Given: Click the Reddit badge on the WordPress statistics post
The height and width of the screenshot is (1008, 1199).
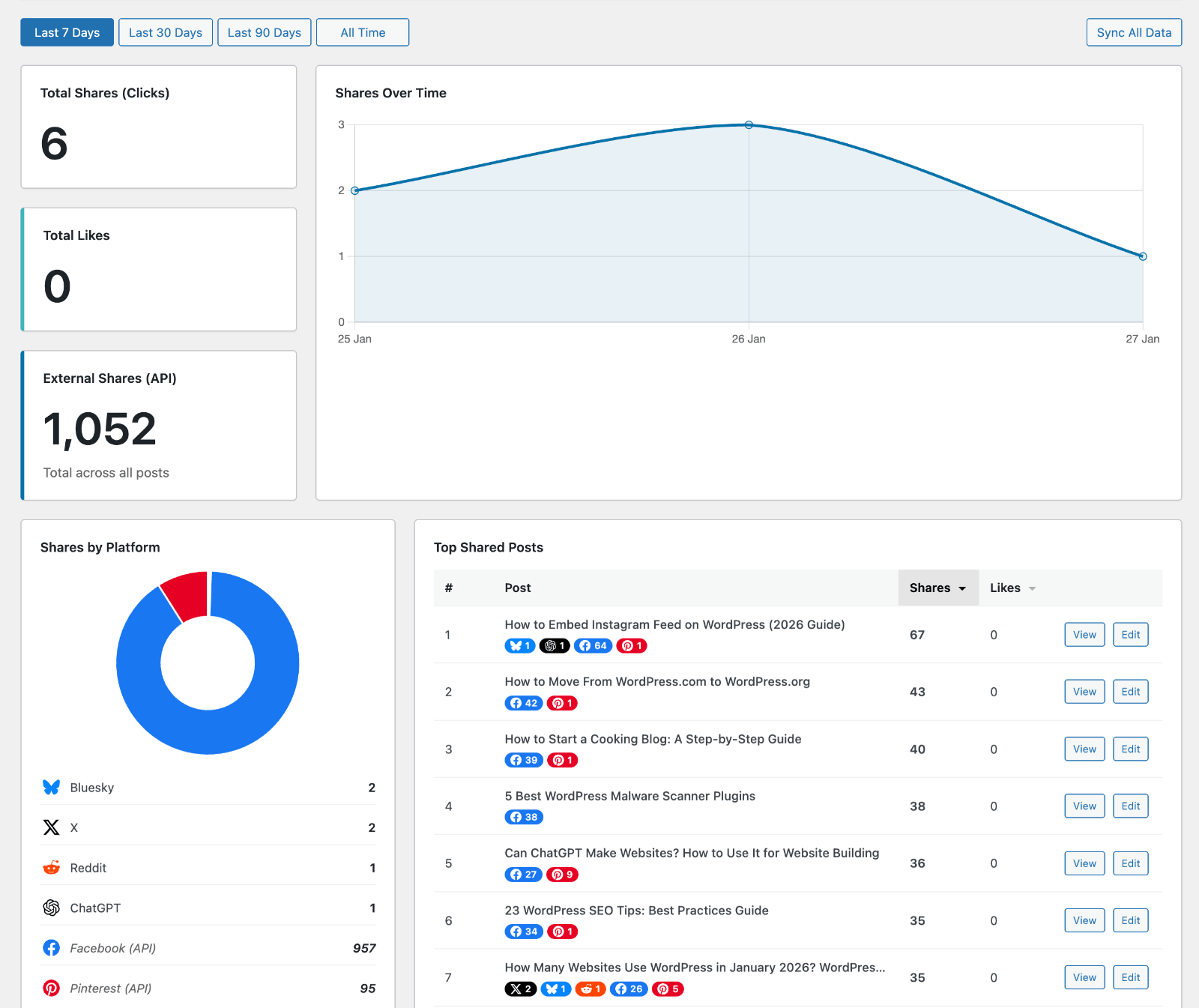Looking at the screenshot, I should tap(591, 989).
